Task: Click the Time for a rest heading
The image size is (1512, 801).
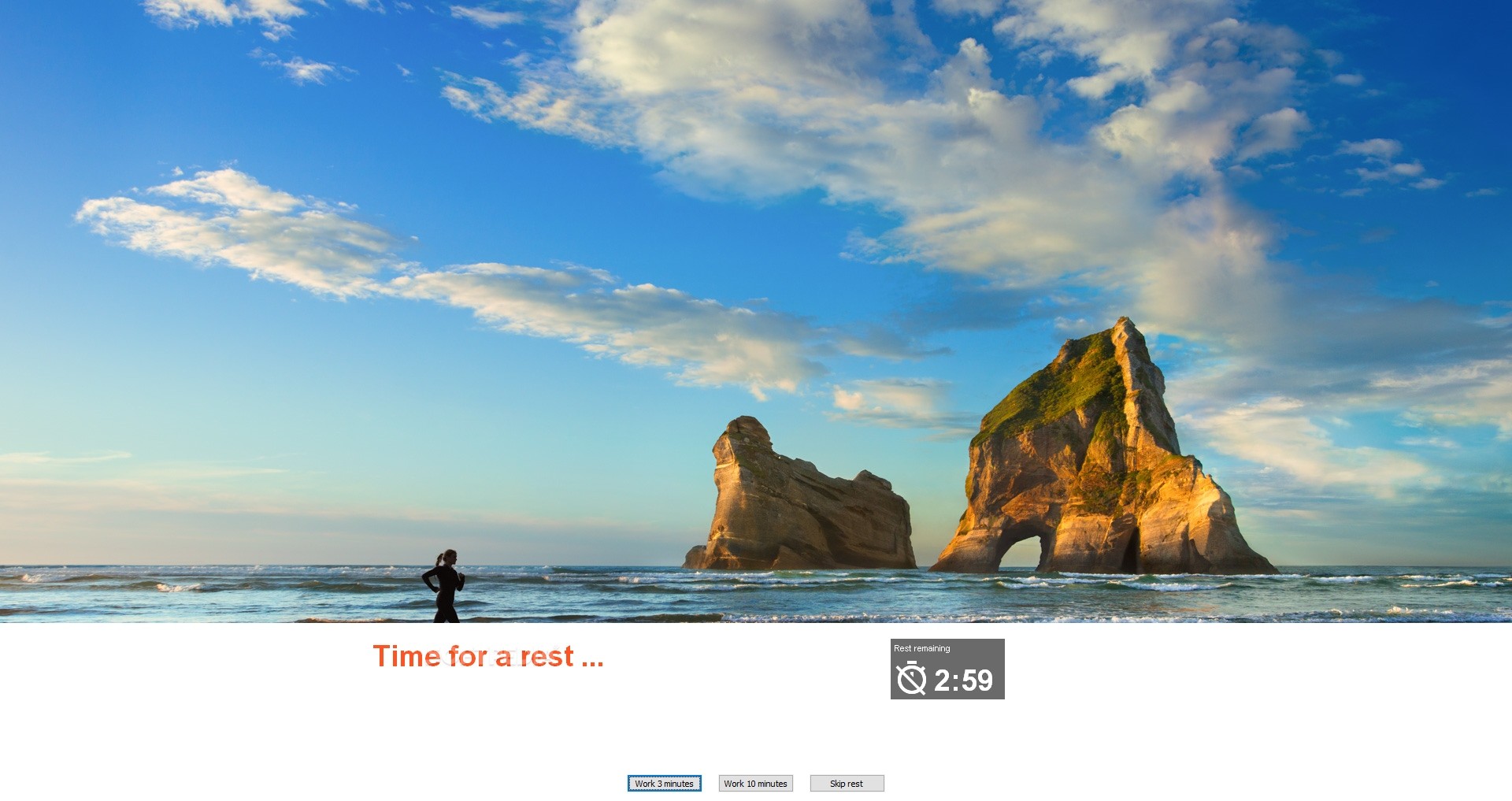Action: 488,656
